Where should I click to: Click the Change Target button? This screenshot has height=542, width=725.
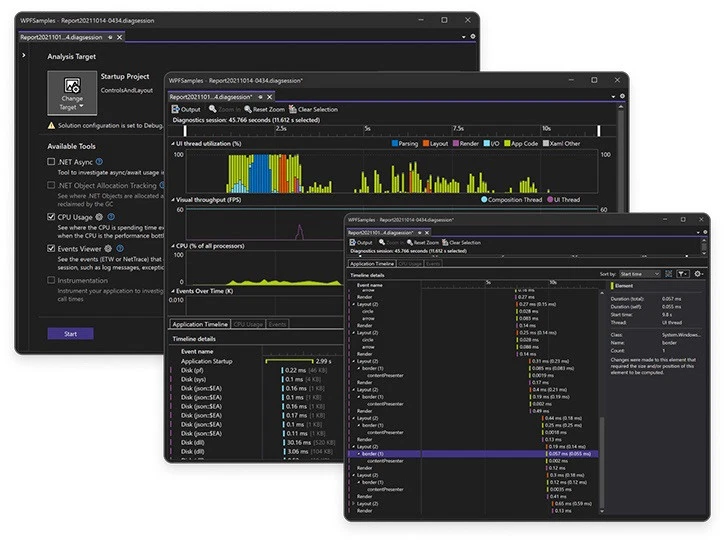click(x=72, y=92)
